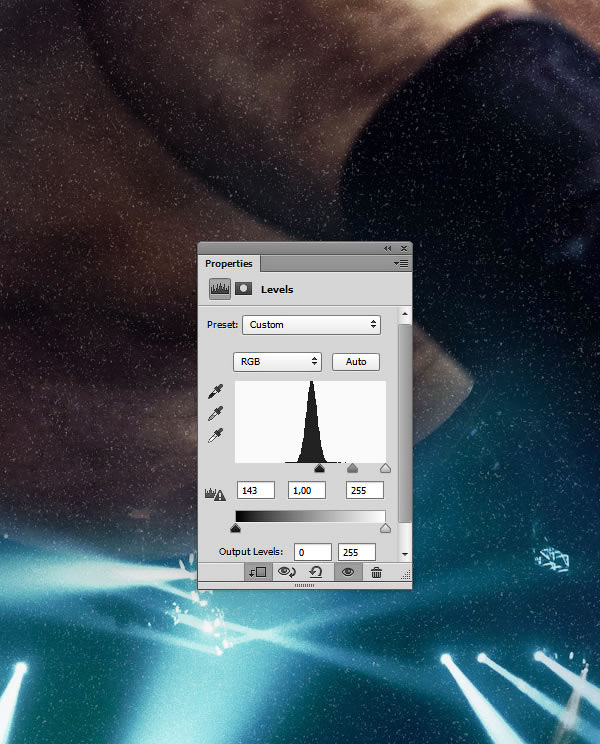This screenshot has height=744, width=600.
Task: Click the Levels histogram graph
Action: pos(311,422)
